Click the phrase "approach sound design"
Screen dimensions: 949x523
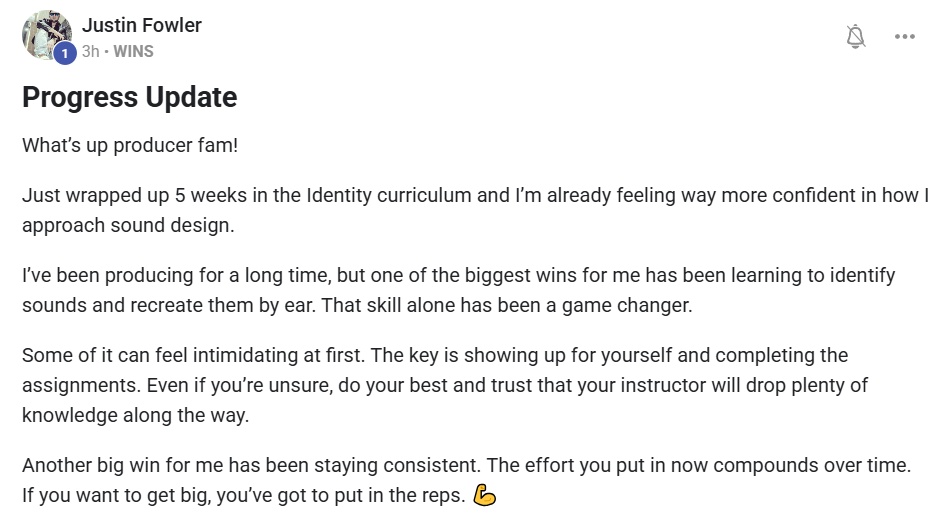(x=127, y=225)
